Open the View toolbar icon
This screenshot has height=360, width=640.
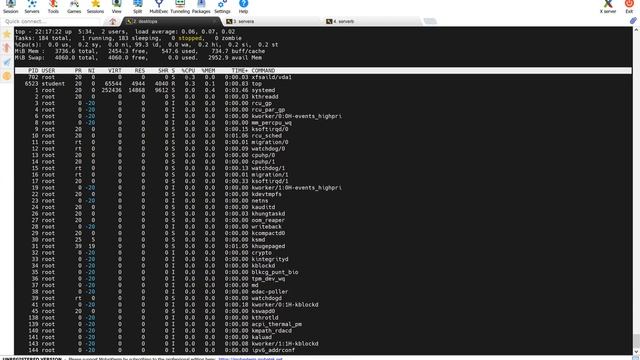pos(117,6)
